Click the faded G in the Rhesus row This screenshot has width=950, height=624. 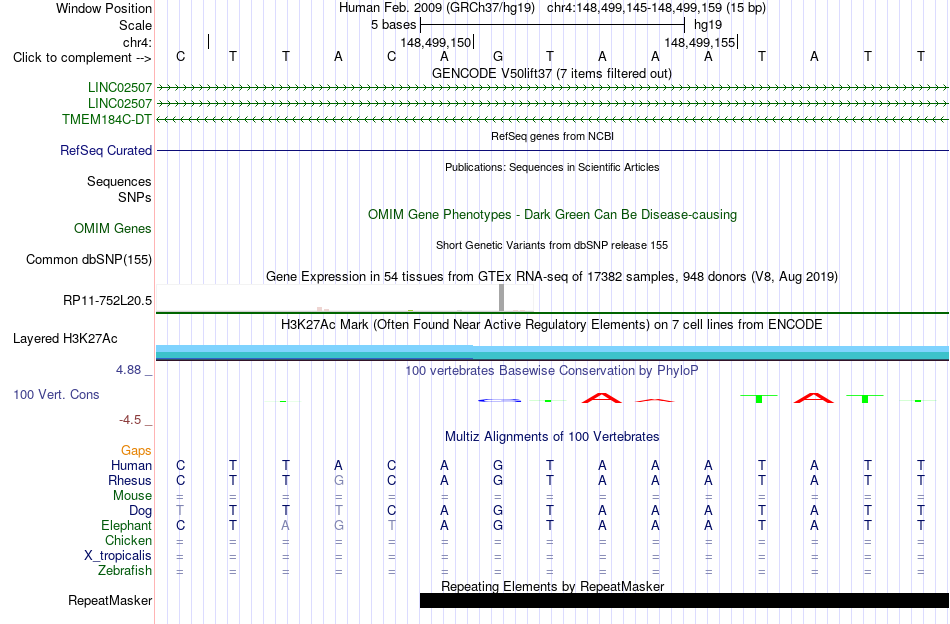(x=339, y=480)
